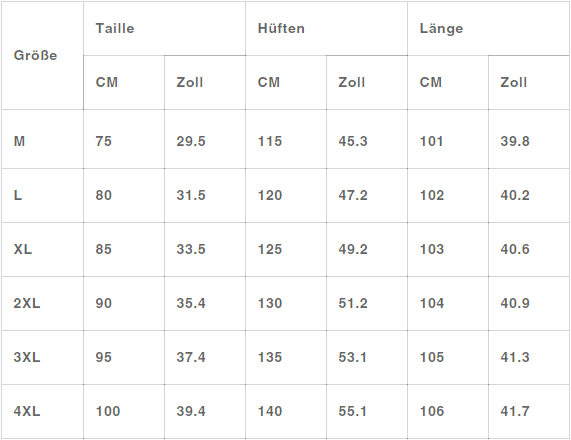
Task: Click the 3XL size label
Action: (27, 357)
